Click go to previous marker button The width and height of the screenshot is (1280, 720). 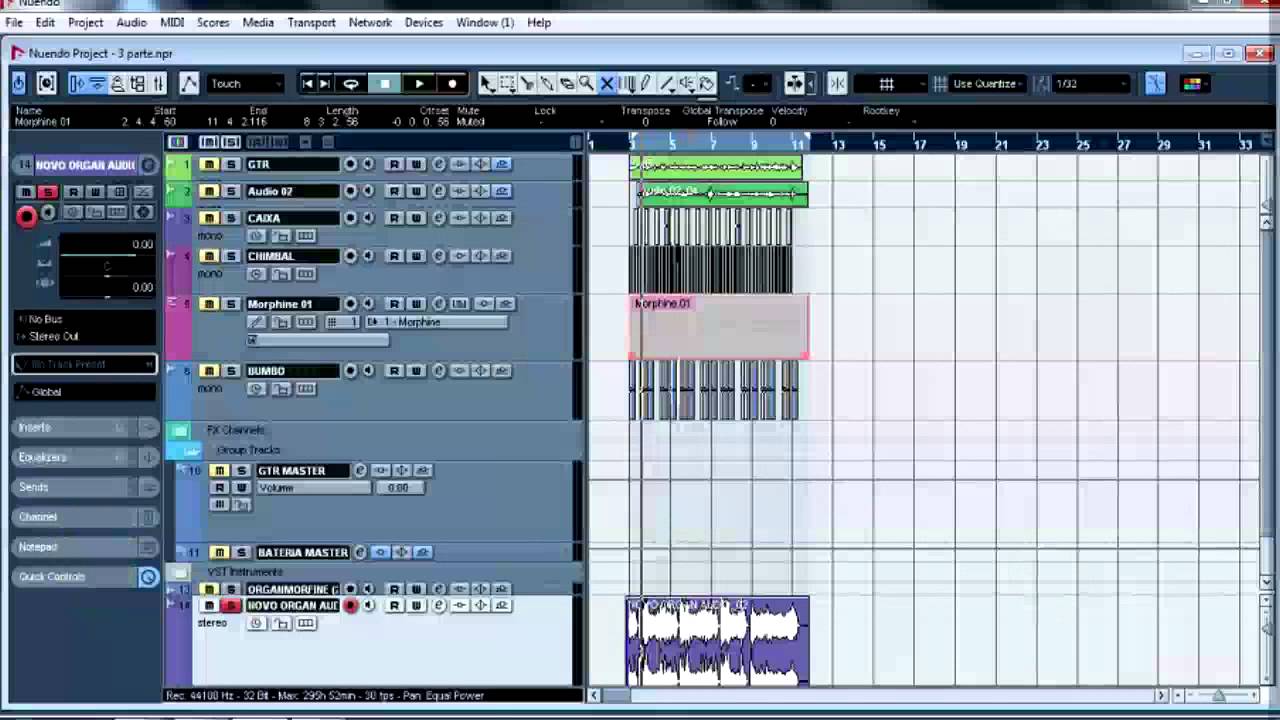point(308,84)
